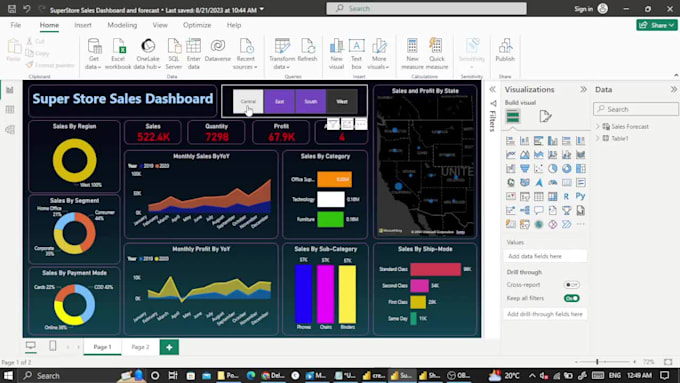Pick the Gauge visual icon

(x=552, y=182)
